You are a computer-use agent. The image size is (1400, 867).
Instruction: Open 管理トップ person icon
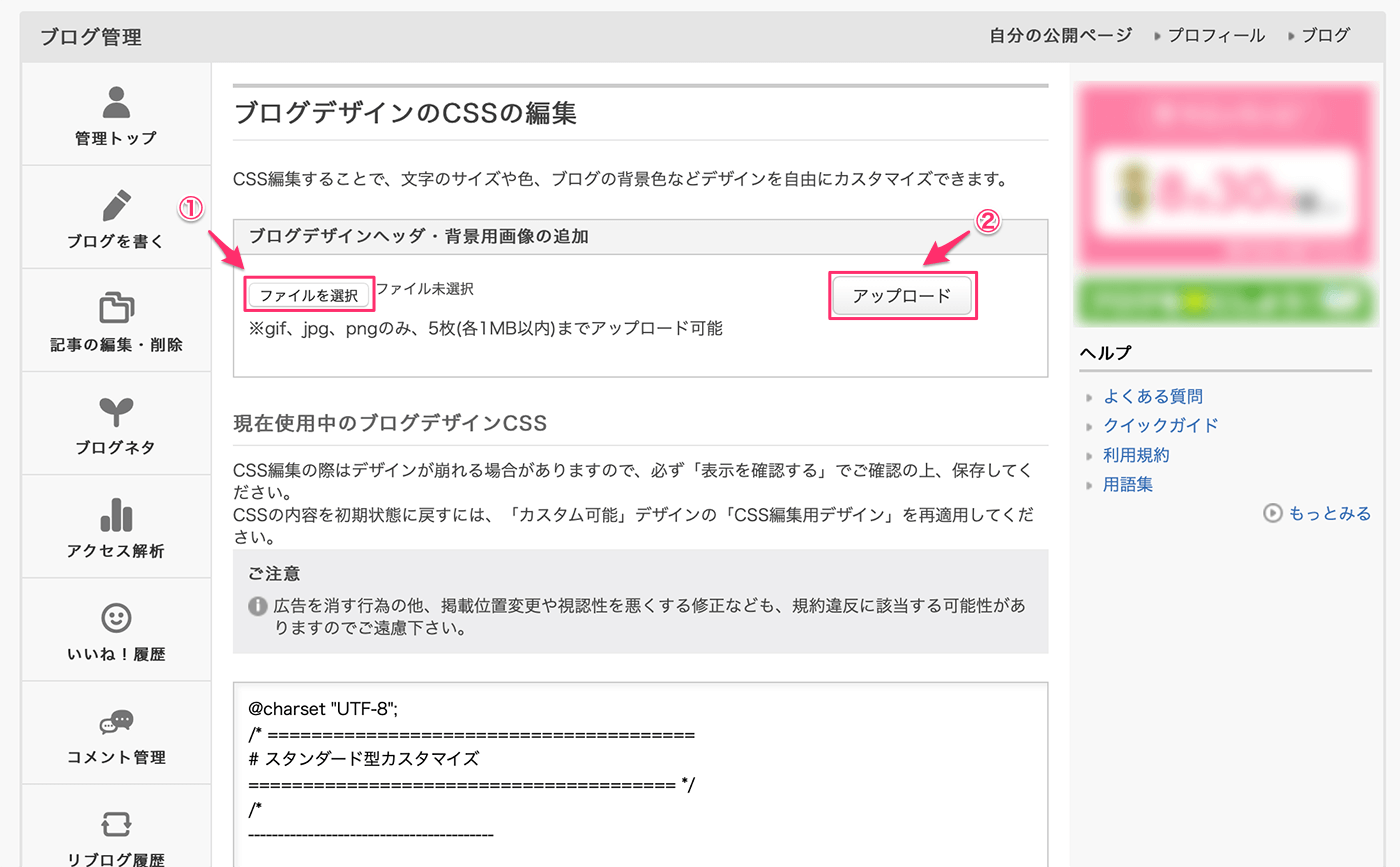coord(116,102)
